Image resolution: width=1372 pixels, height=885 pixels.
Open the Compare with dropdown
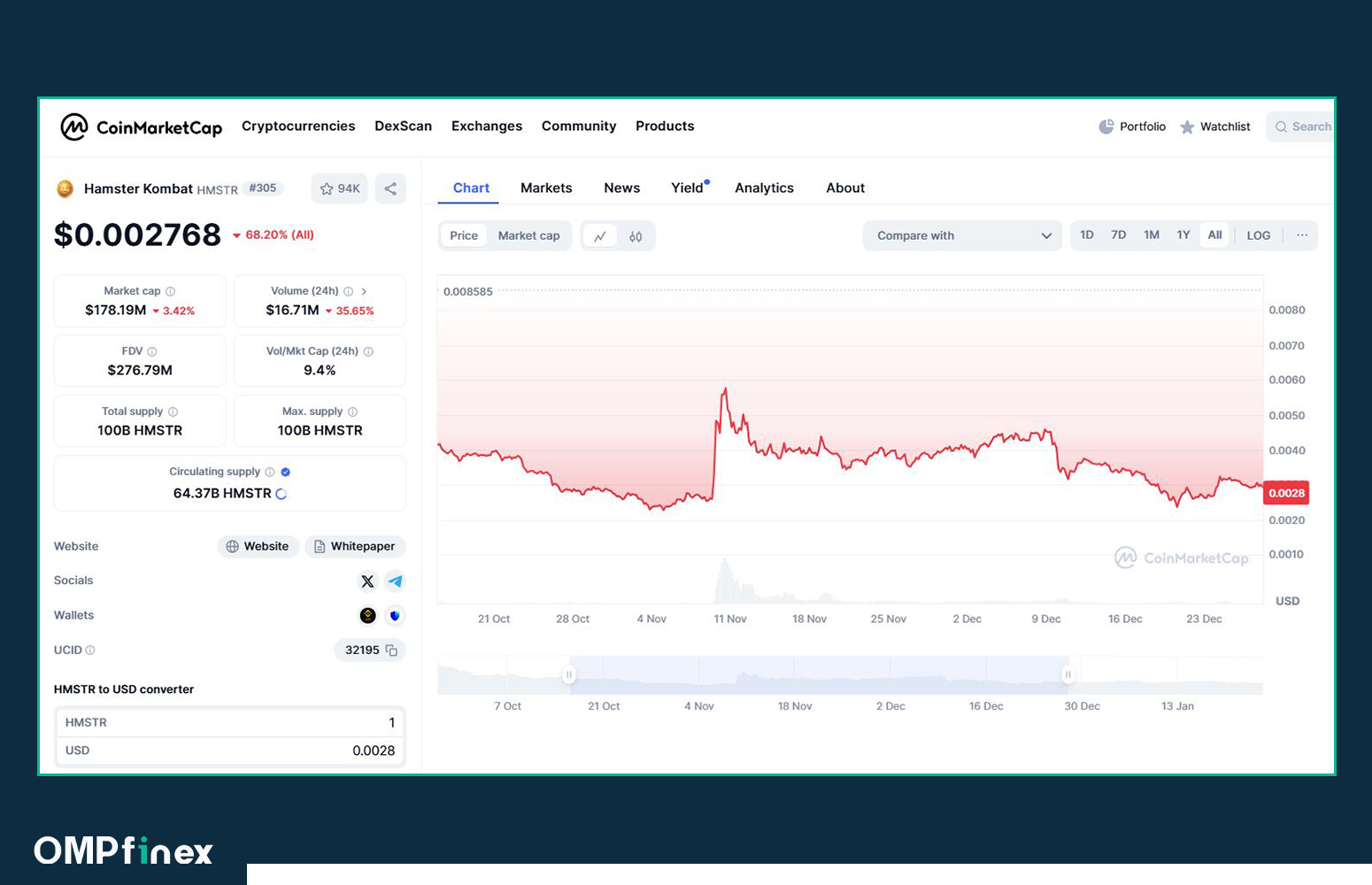click(x=962, y=235)
